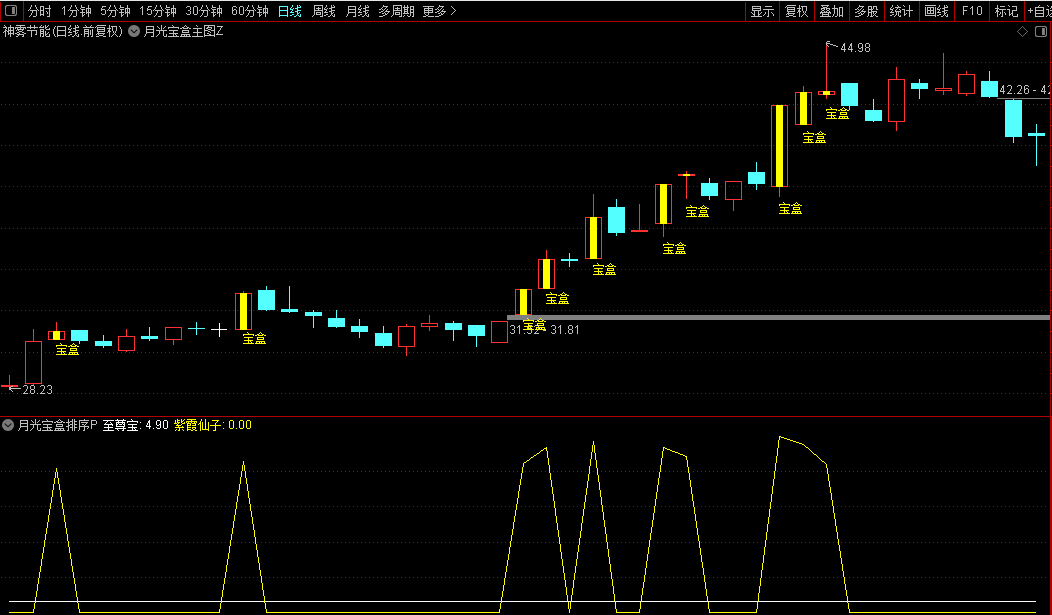1052x615 pixels.
Task: Select the 30分钟 period tab
Action: click(x=204, y=11)
